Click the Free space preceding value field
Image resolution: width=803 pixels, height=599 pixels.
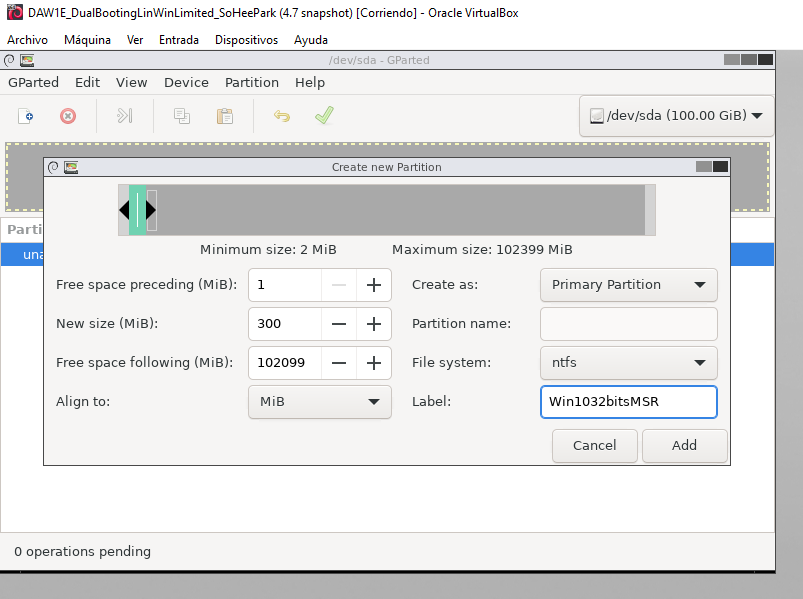point(285,285)
